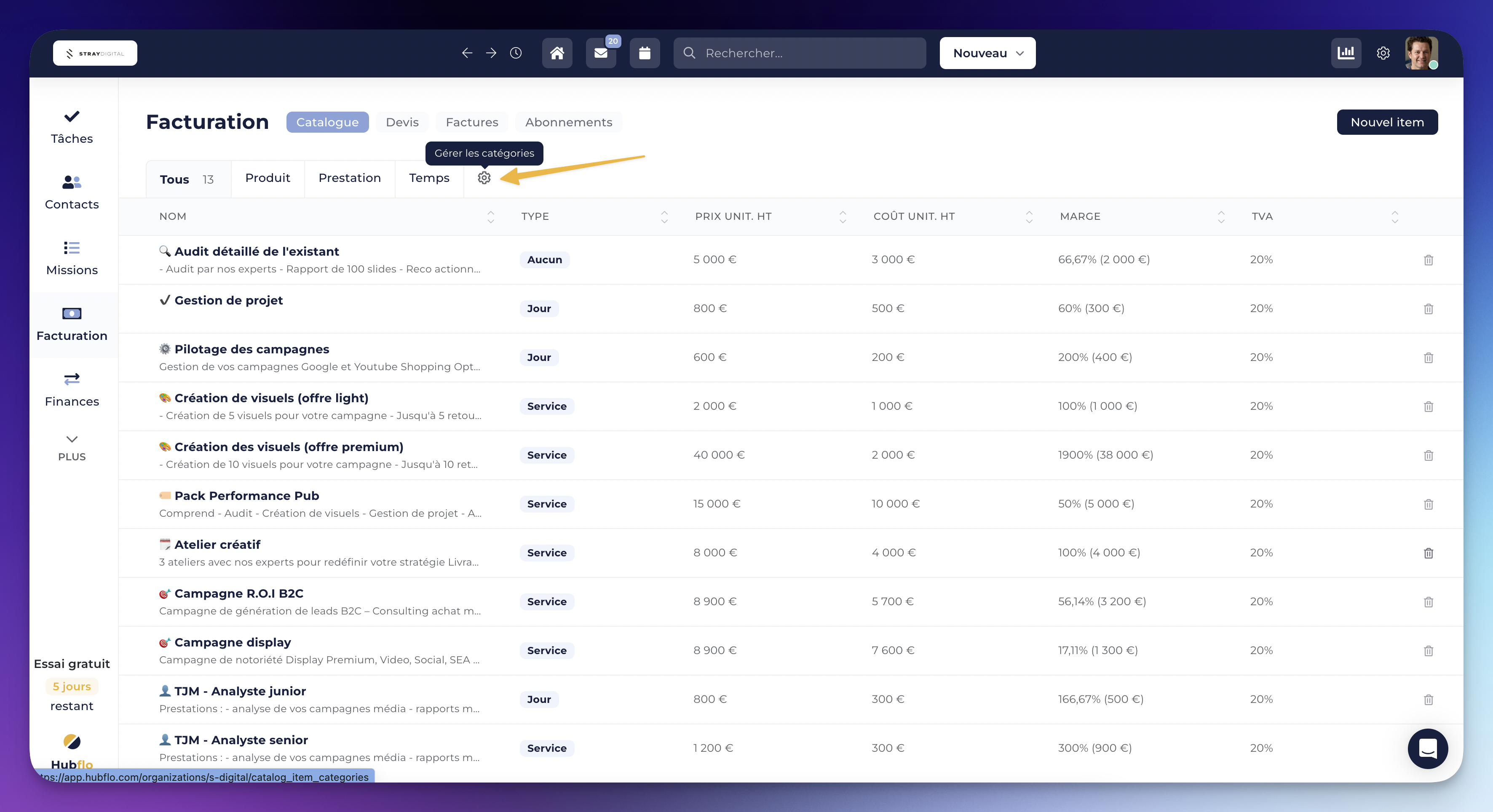
Task: Switch to the Factures tab
Action: point(472,122)
